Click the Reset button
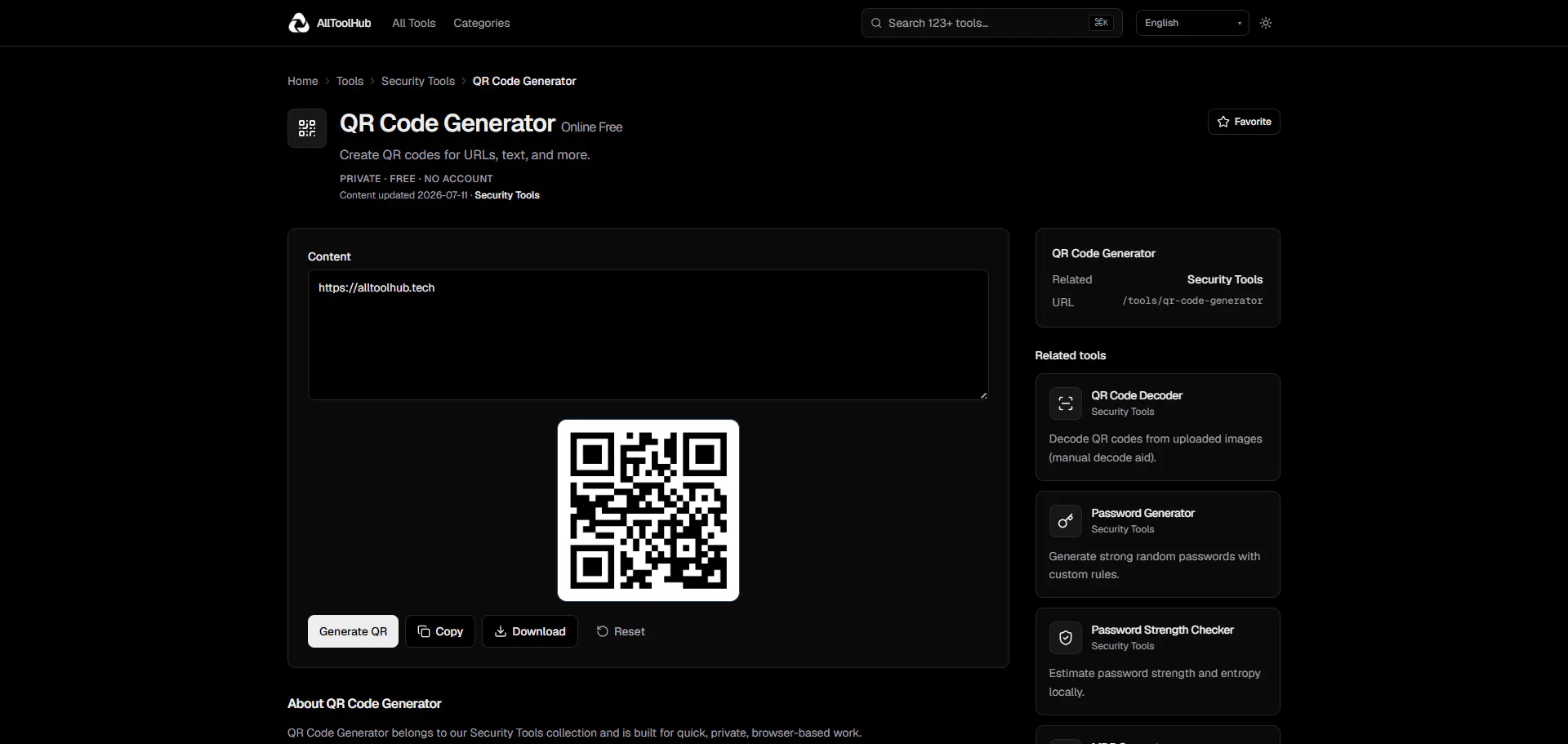The height and width of the screenshot is (744, 1568). (621, 631)
